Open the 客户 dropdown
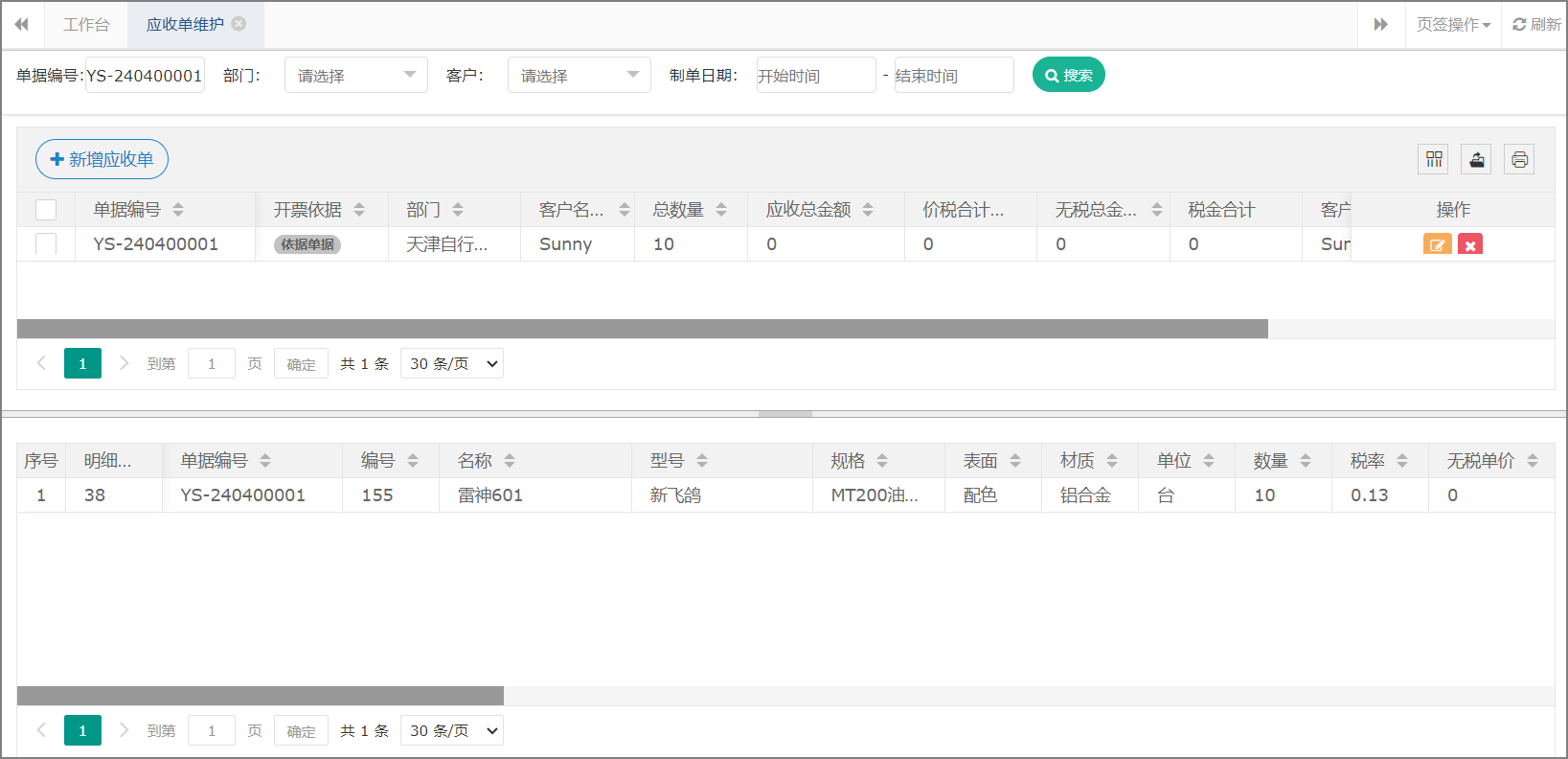Image resolution: width=1568 pixels, height=759 pixels. click(579, 75)
